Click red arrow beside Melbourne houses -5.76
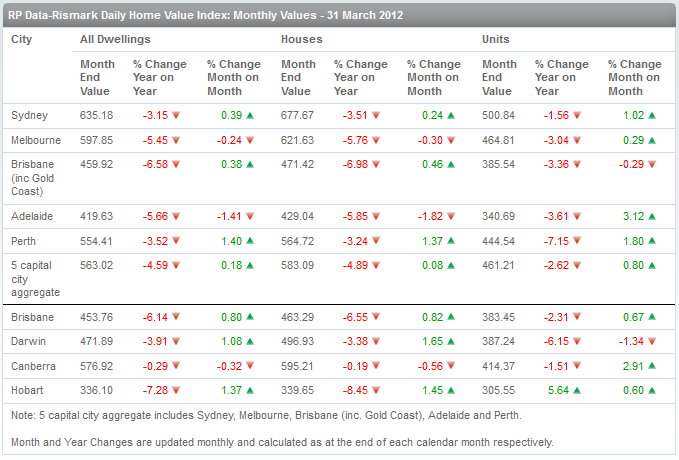Screen dimensions: 679x460 coord(378,140)
